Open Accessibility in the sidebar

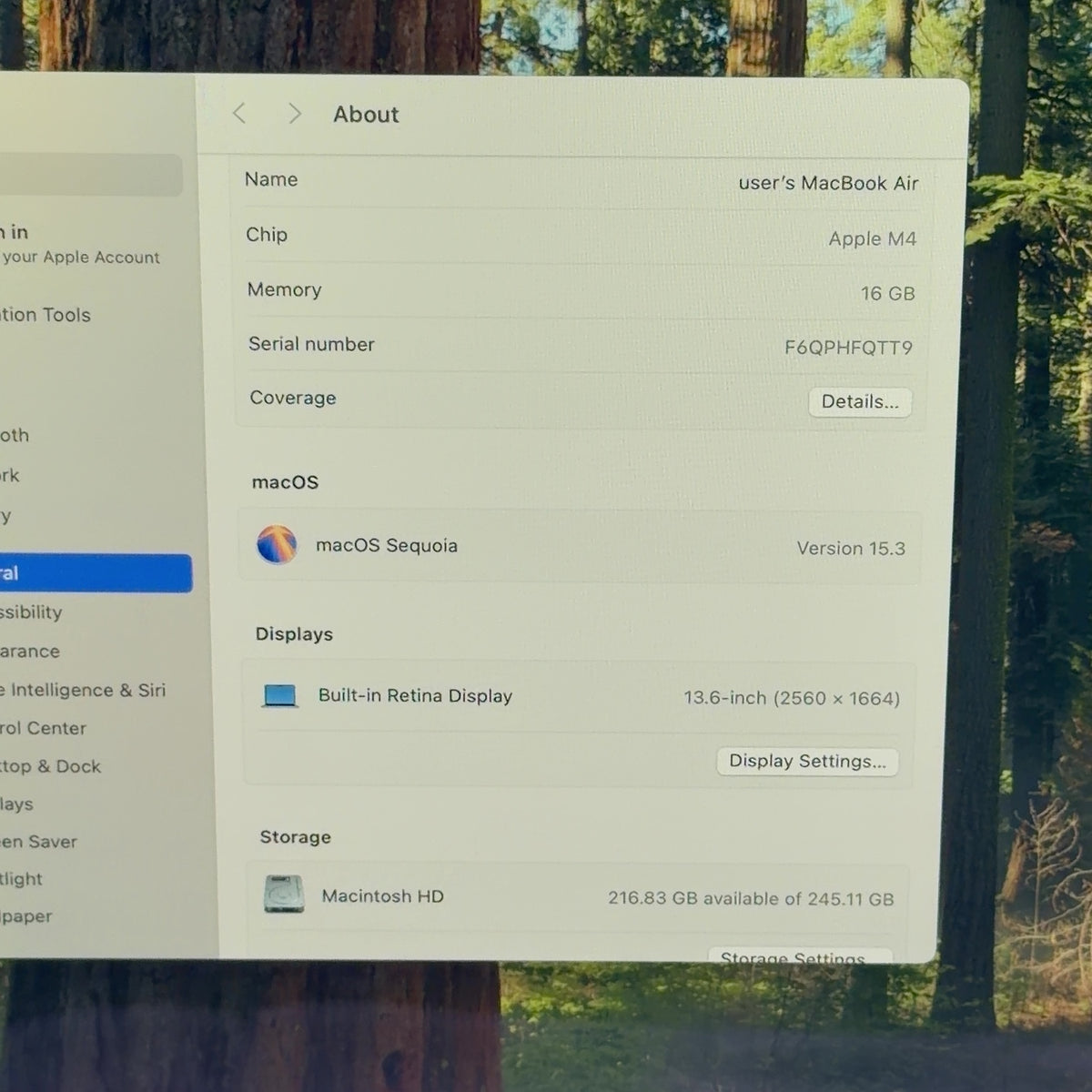coord(31,612)
